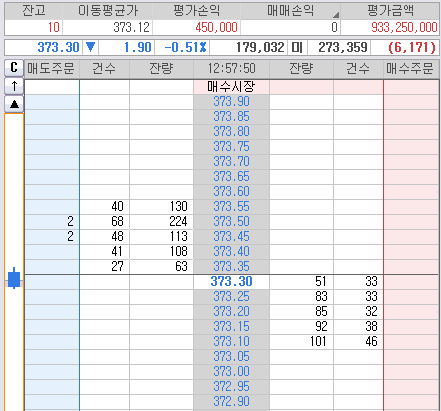Click price 373.15 in the ladder
The height and width of the screenshot is (411, 441).
coord(231,327)
